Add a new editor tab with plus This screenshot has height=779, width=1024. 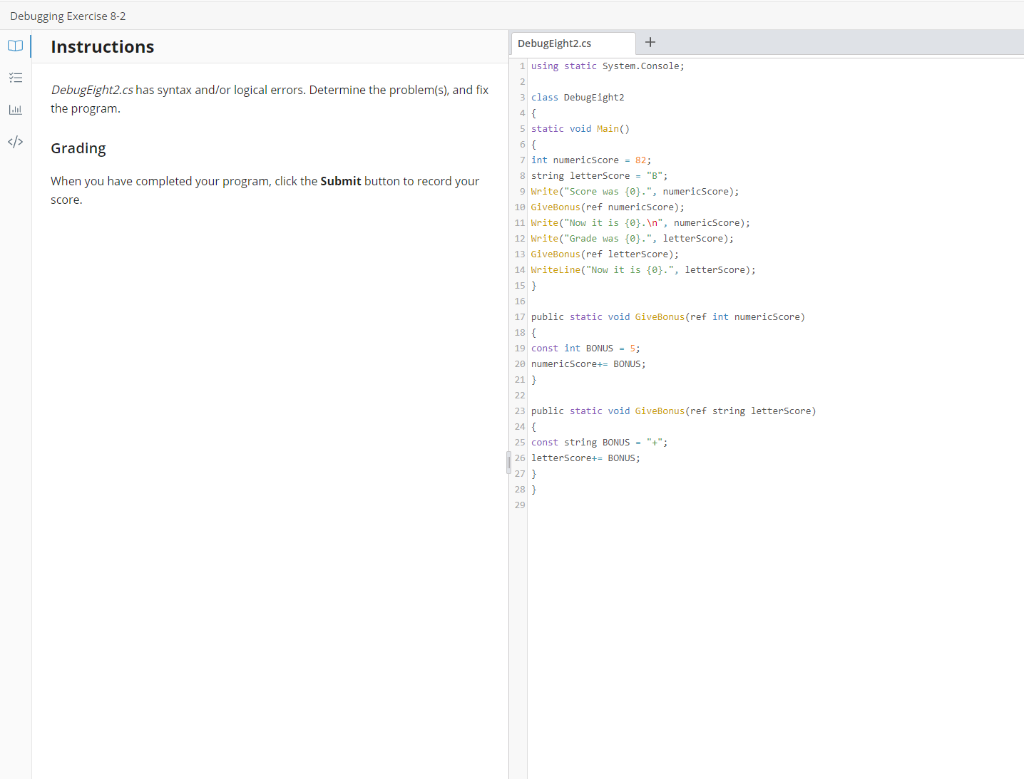[x=650, y=42]
